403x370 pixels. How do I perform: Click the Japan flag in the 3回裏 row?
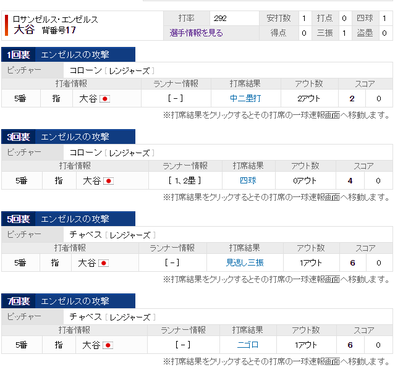(x=108, y=181)
